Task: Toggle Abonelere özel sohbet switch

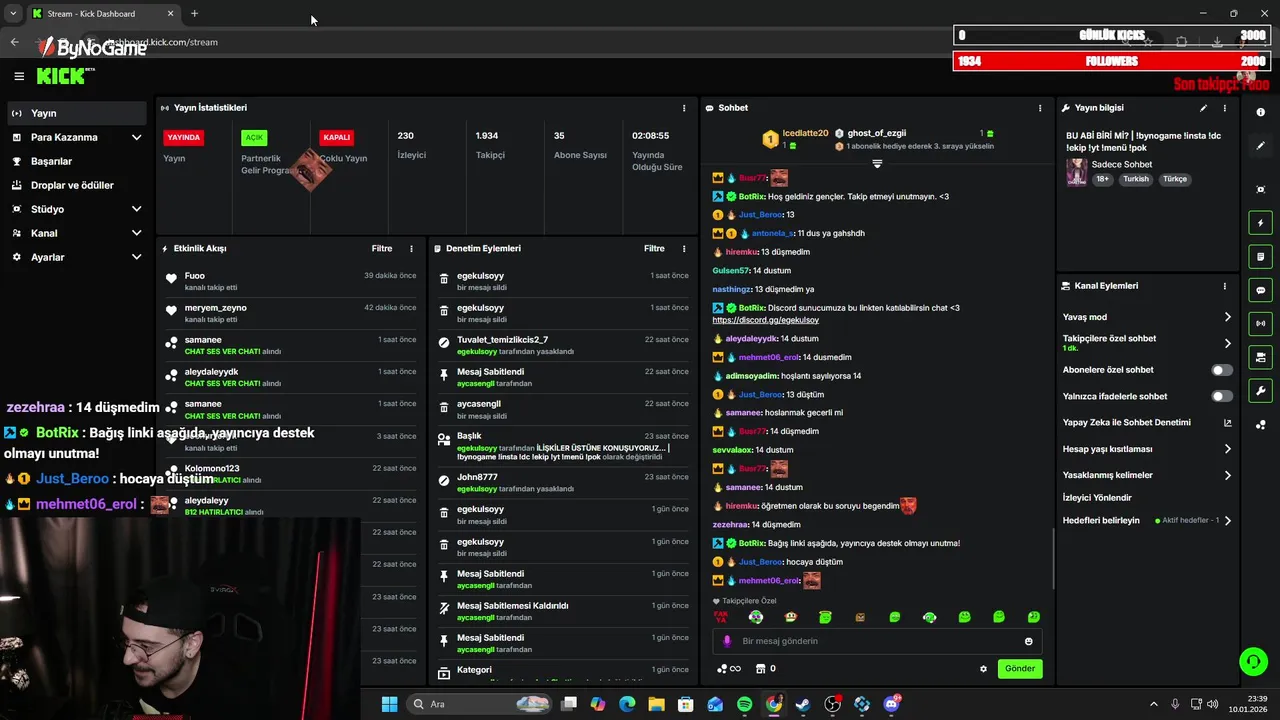Action: tap(1222, 370)
